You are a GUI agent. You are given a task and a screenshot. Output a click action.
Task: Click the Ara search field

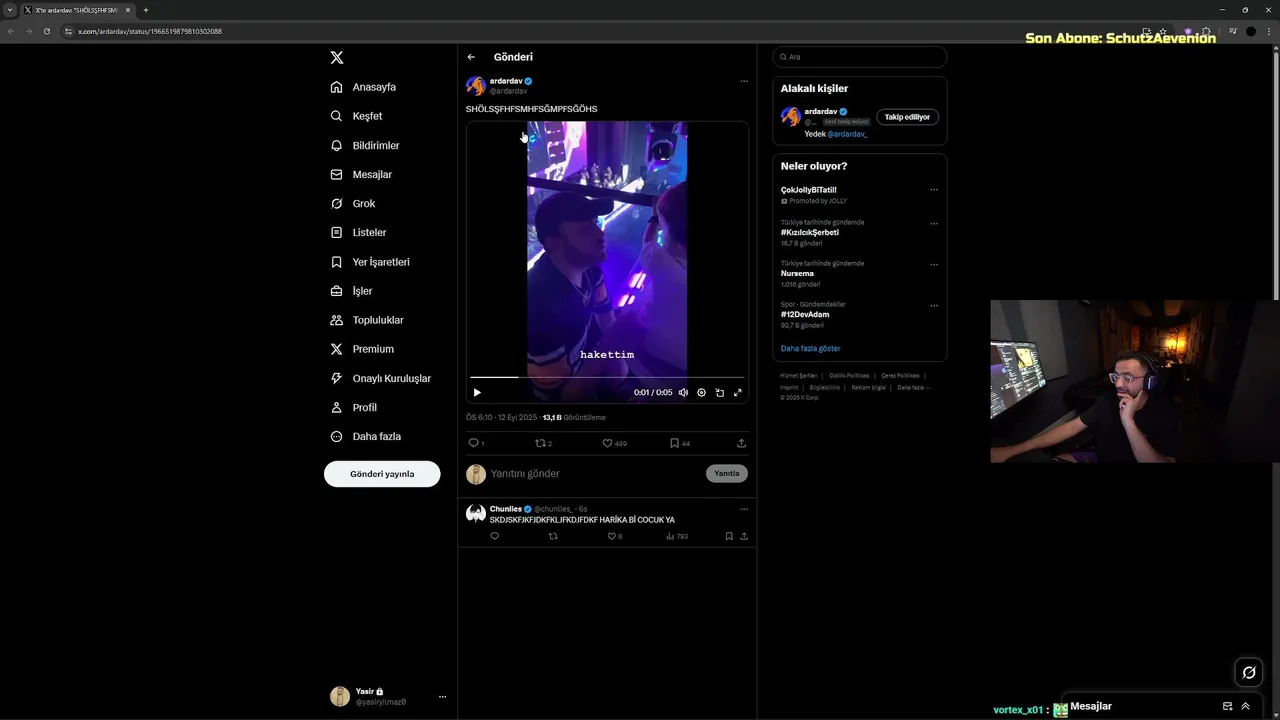(x=859, y=57)
